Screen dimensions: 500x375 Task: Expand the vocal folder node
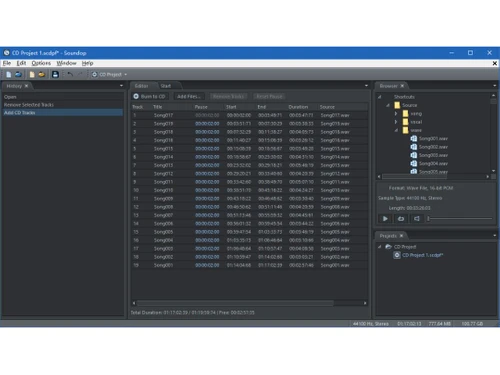396,122
